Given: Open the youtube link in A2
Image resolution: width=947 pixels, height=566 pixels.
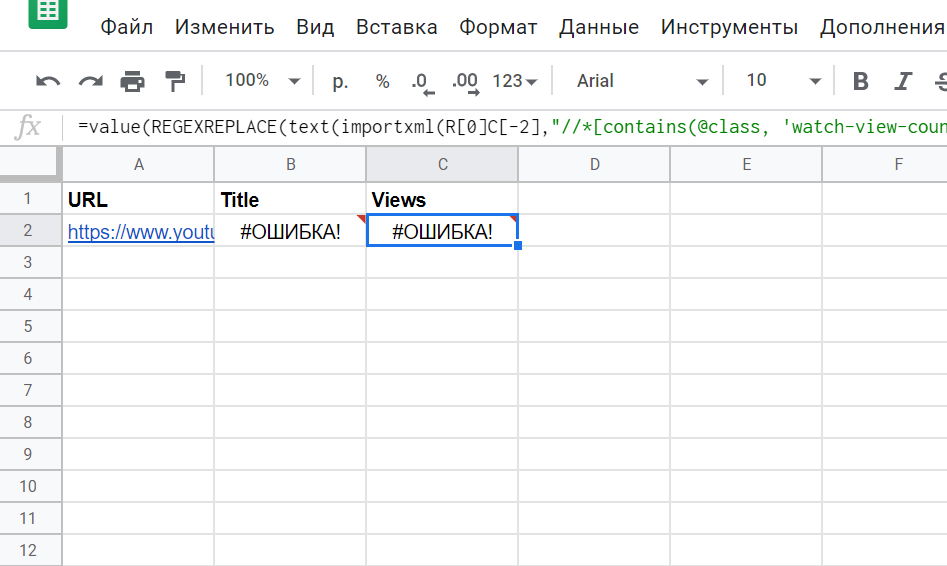Looking at the screenshot, I should click(141, 231).
